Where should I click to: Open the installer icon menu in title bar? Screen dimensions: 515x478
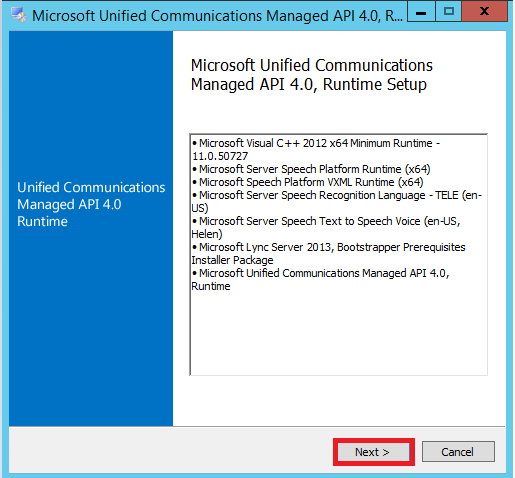click(18, 15)
